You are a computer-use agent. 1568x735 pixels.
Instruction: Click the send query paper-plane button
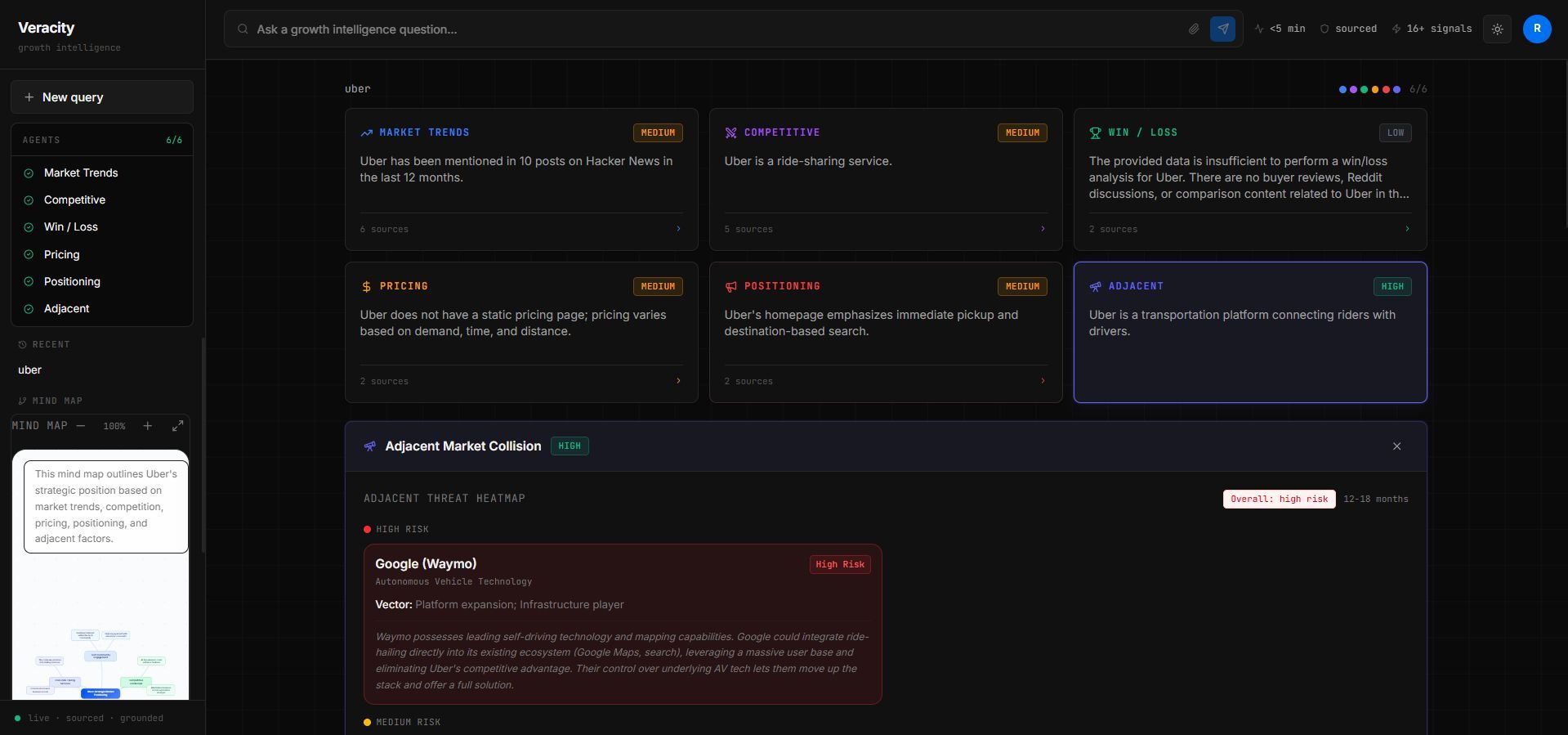pyautogui.click(x=1222, y=29)
